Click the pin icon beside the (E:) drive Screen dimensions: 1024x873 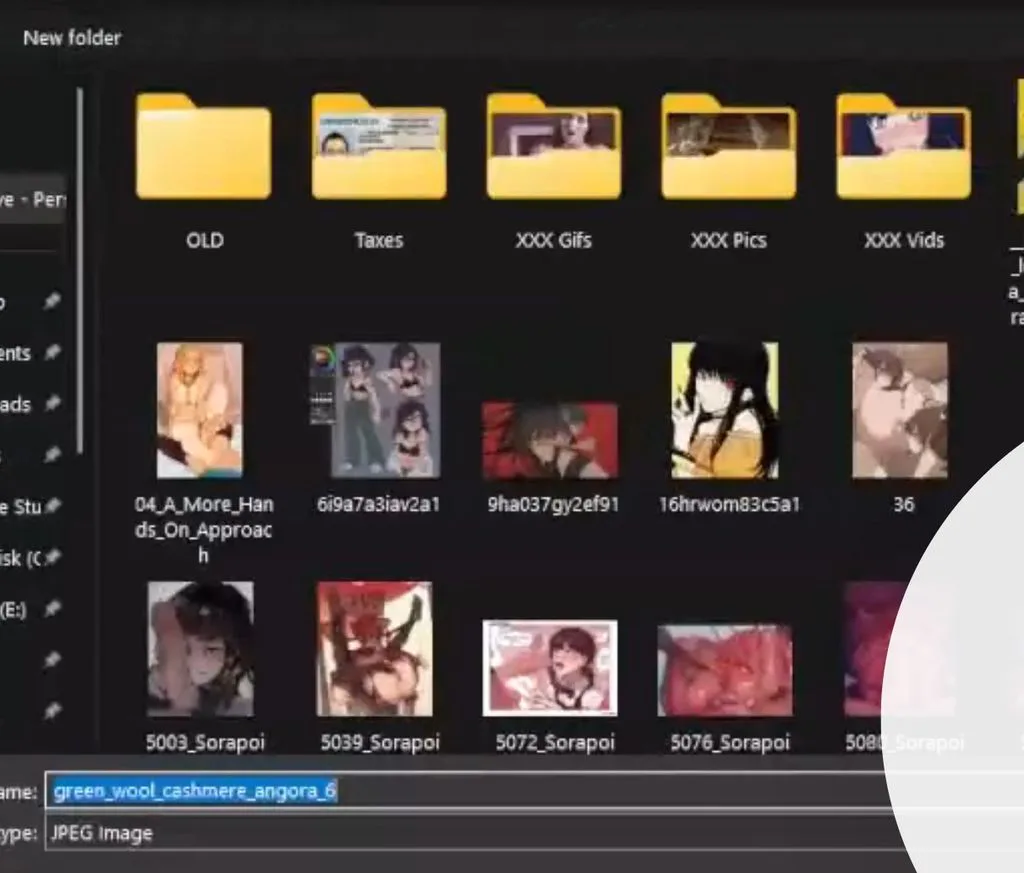click(x=52, y=609)
